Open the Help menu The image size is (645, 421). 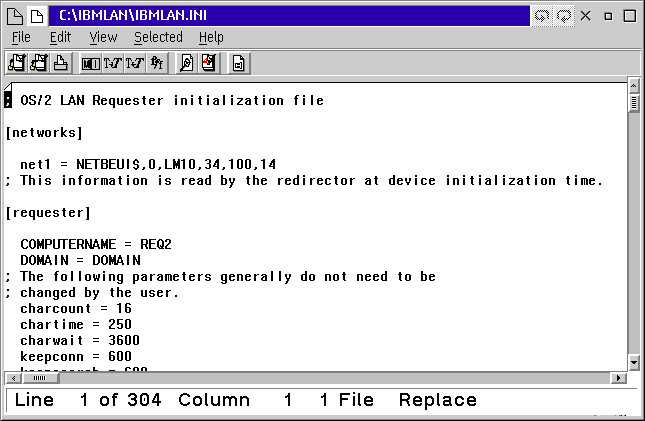click(211, 37)
